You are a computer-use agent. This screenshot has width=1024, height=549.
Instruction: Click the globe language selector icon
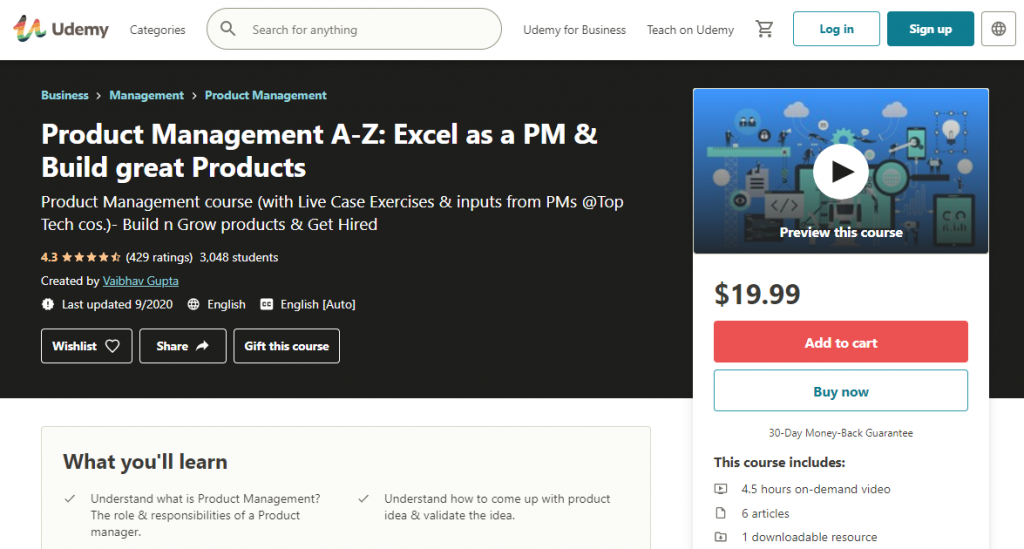pyautogui.click(x=998, y=29)
